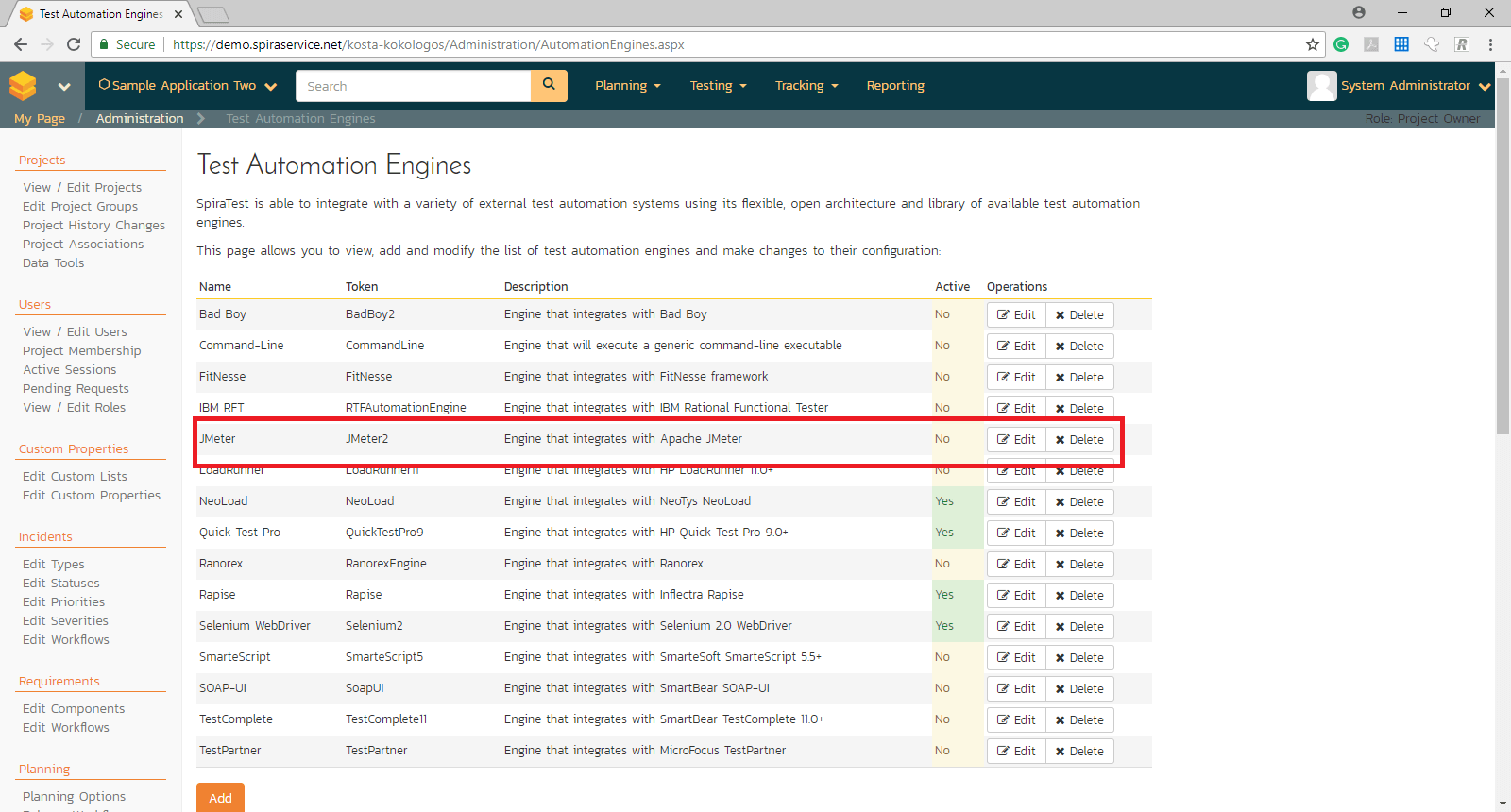Click the secure padlock icon
Viewport: 1511px width, 812px height.
point(104,44)
